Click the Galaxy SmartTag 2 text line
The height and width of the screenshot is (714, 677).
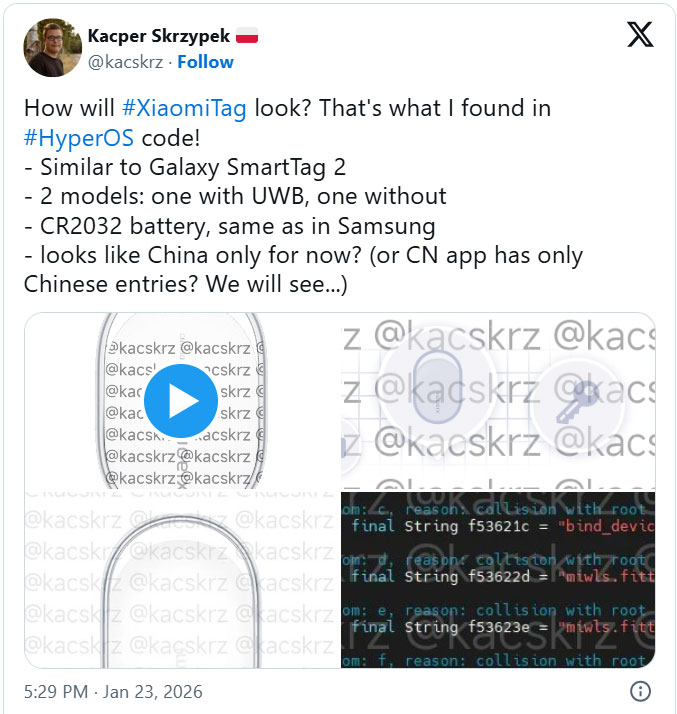click(x=185, y=168)
